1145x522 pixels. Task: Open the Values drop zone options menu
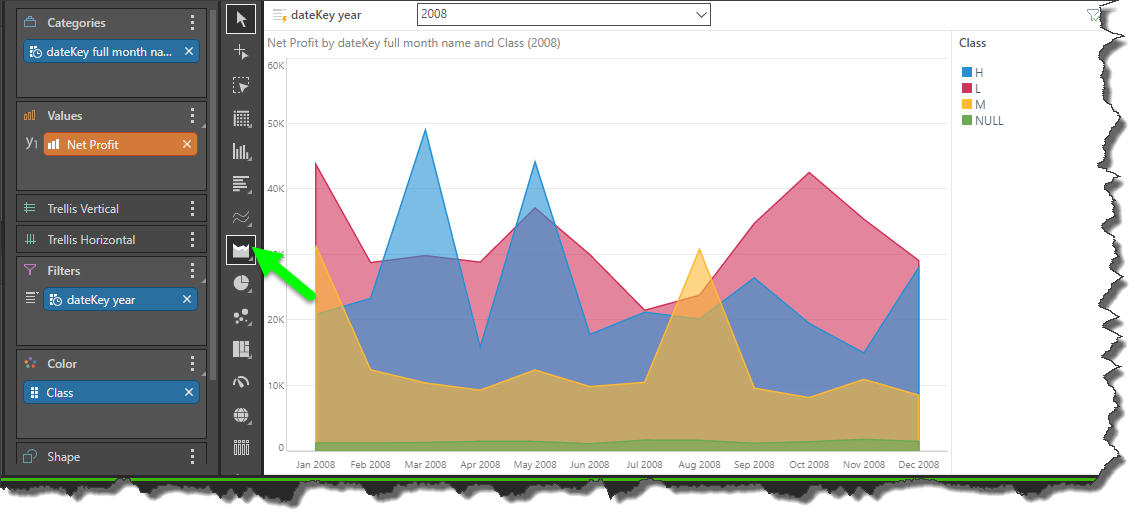click(193, 116)
